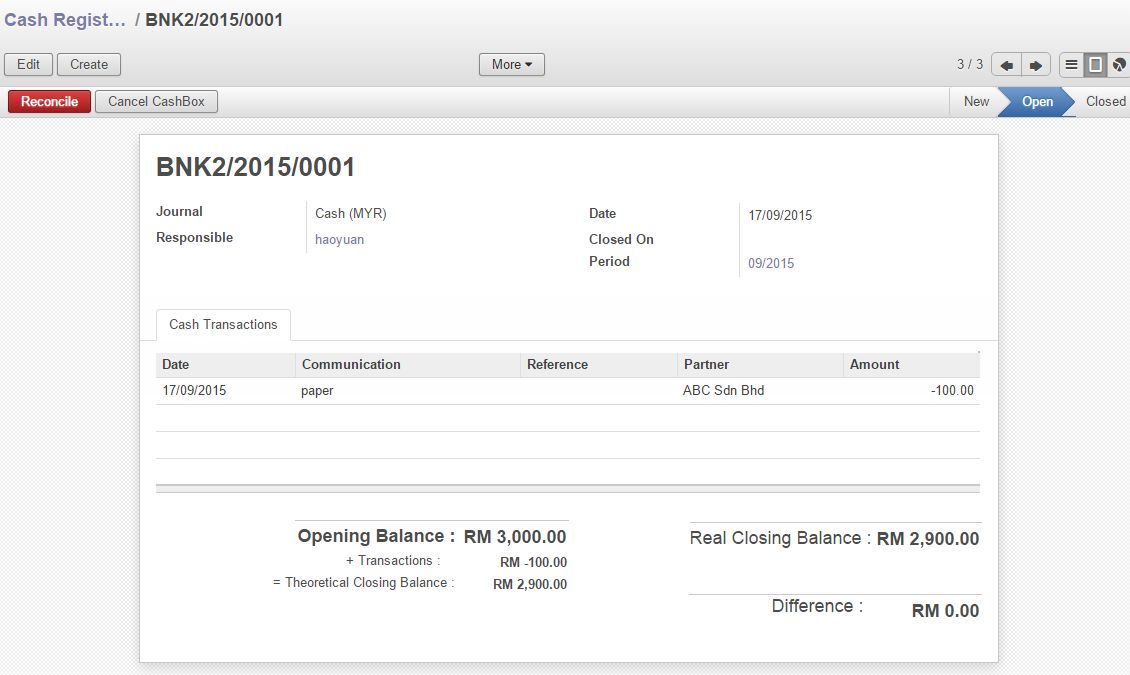This screenshot has height=675, width=1130.
Task: Go to the next record arrow
Action: 1036,64
